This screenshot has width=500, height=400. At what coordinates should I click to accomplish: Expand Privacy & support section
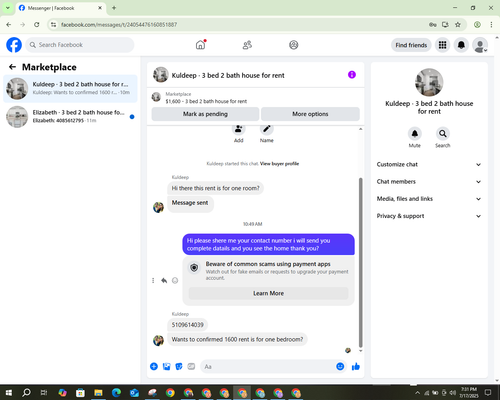coord(429,216)
